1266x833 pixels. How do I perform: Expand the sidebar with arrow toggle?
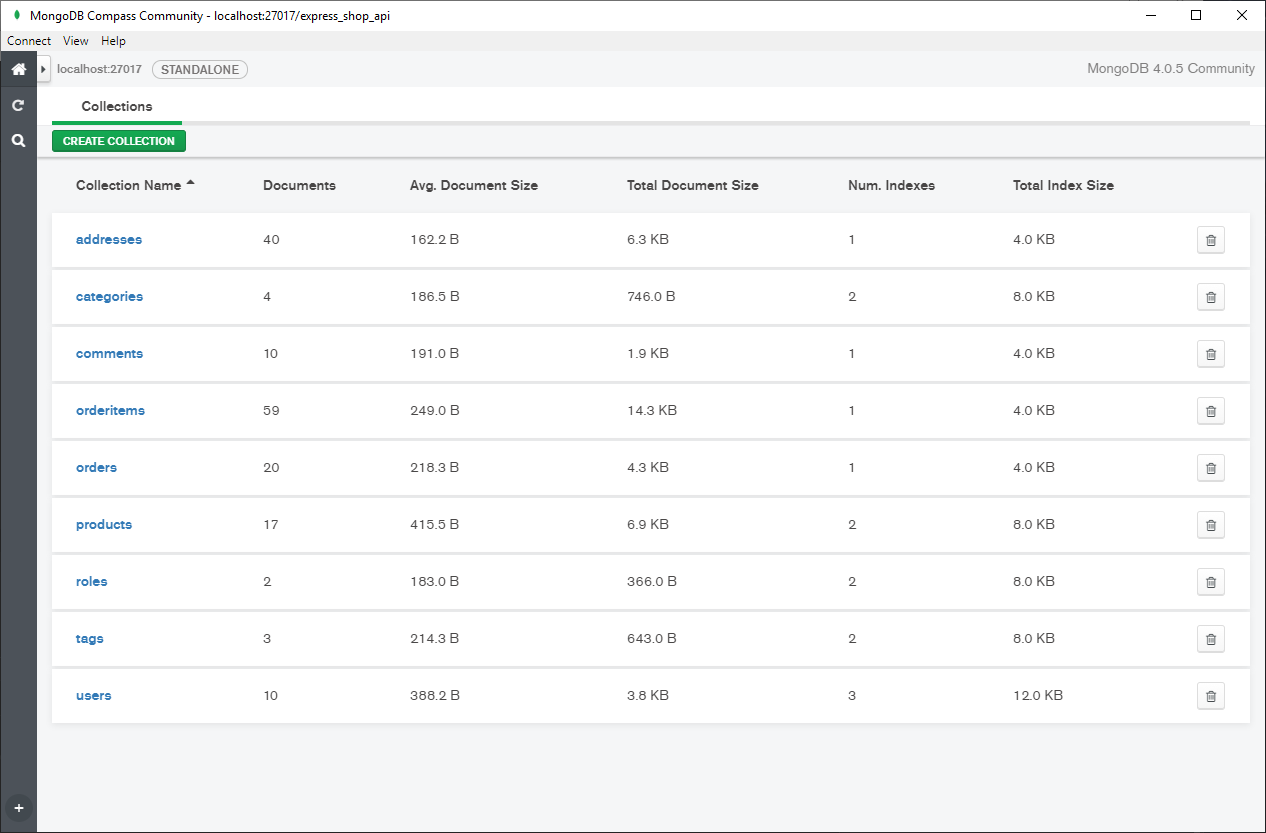43,69
